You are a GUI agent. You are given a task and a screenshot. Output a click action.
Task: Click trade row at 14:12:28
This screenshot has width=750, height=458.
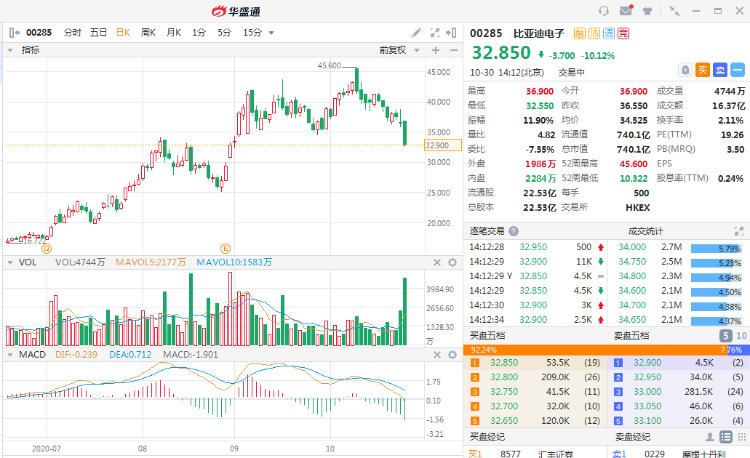coord(537,247)
